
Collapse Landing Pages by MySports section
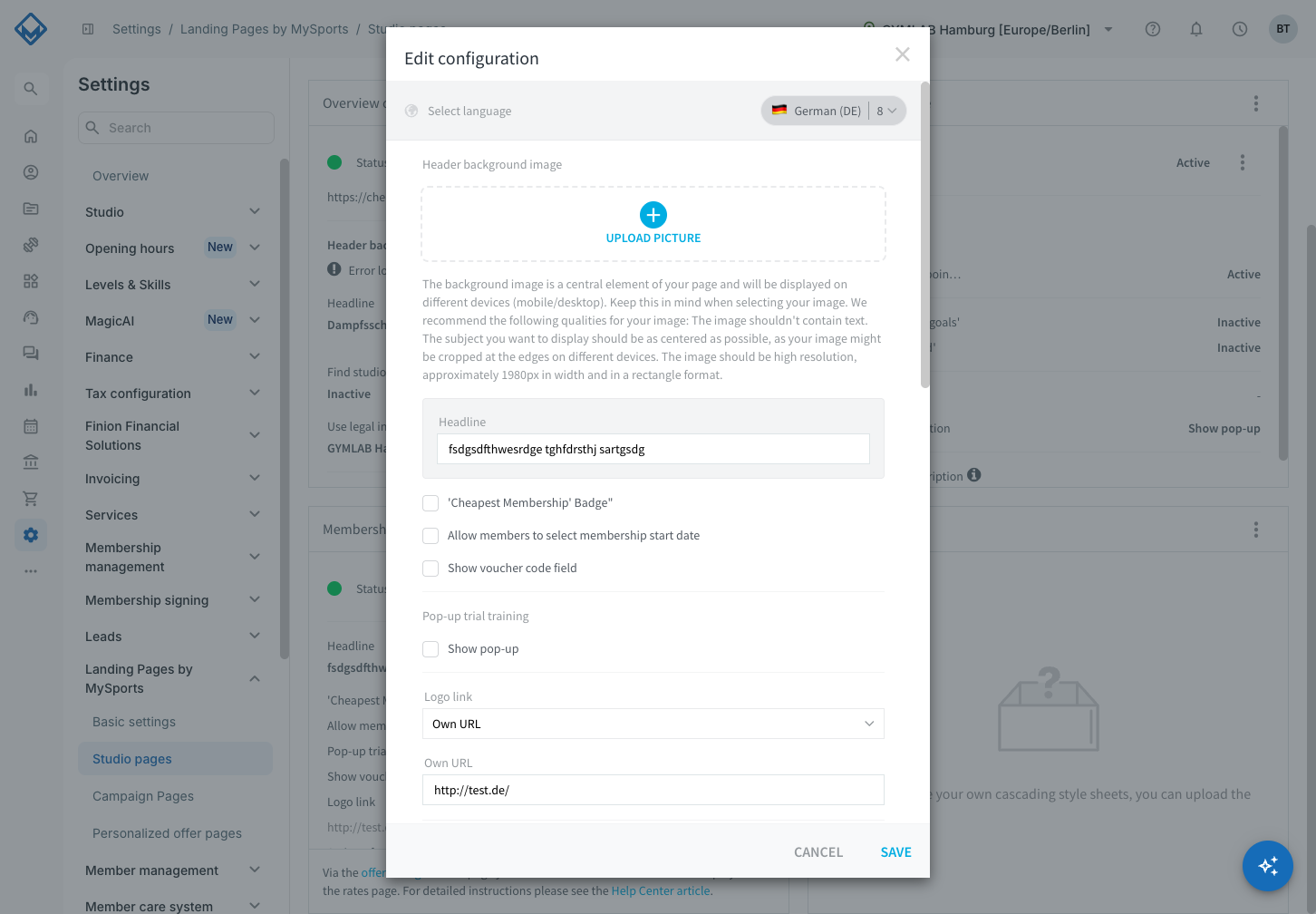[255, 678]
